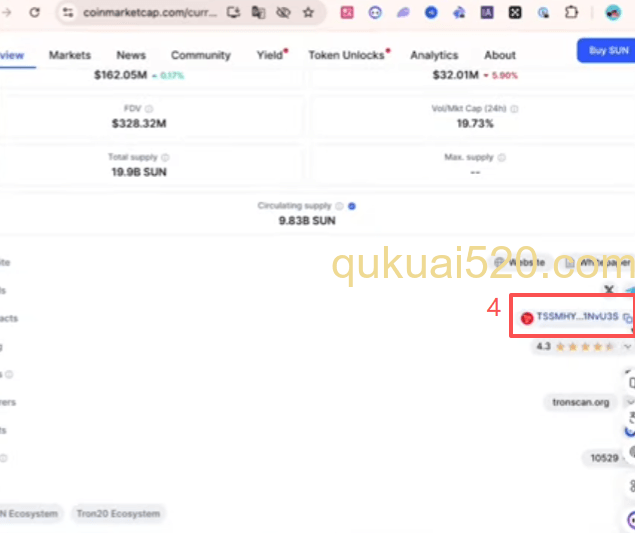Click the install app icon in address bar

(234, 13)
